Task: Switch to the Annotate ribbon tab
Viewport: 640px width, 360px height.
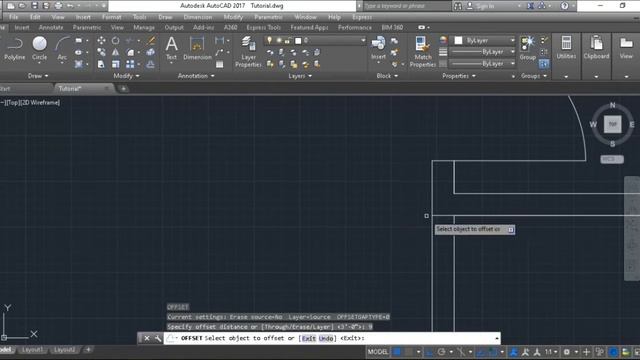Action: [x=51, y=27]
